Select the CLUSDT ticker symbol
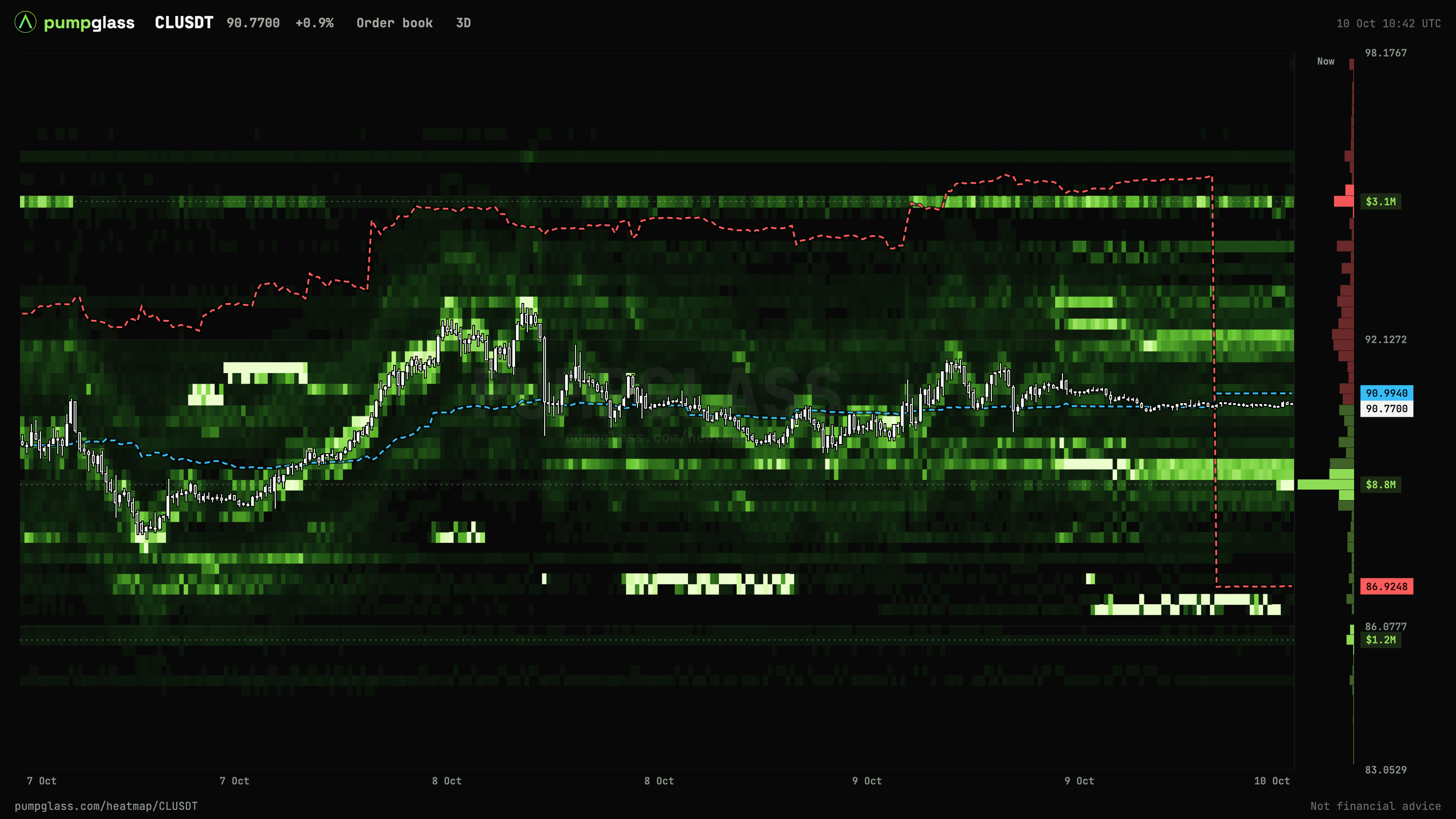The height and width of the screenshot is (819, 1456). click(184, 23)
